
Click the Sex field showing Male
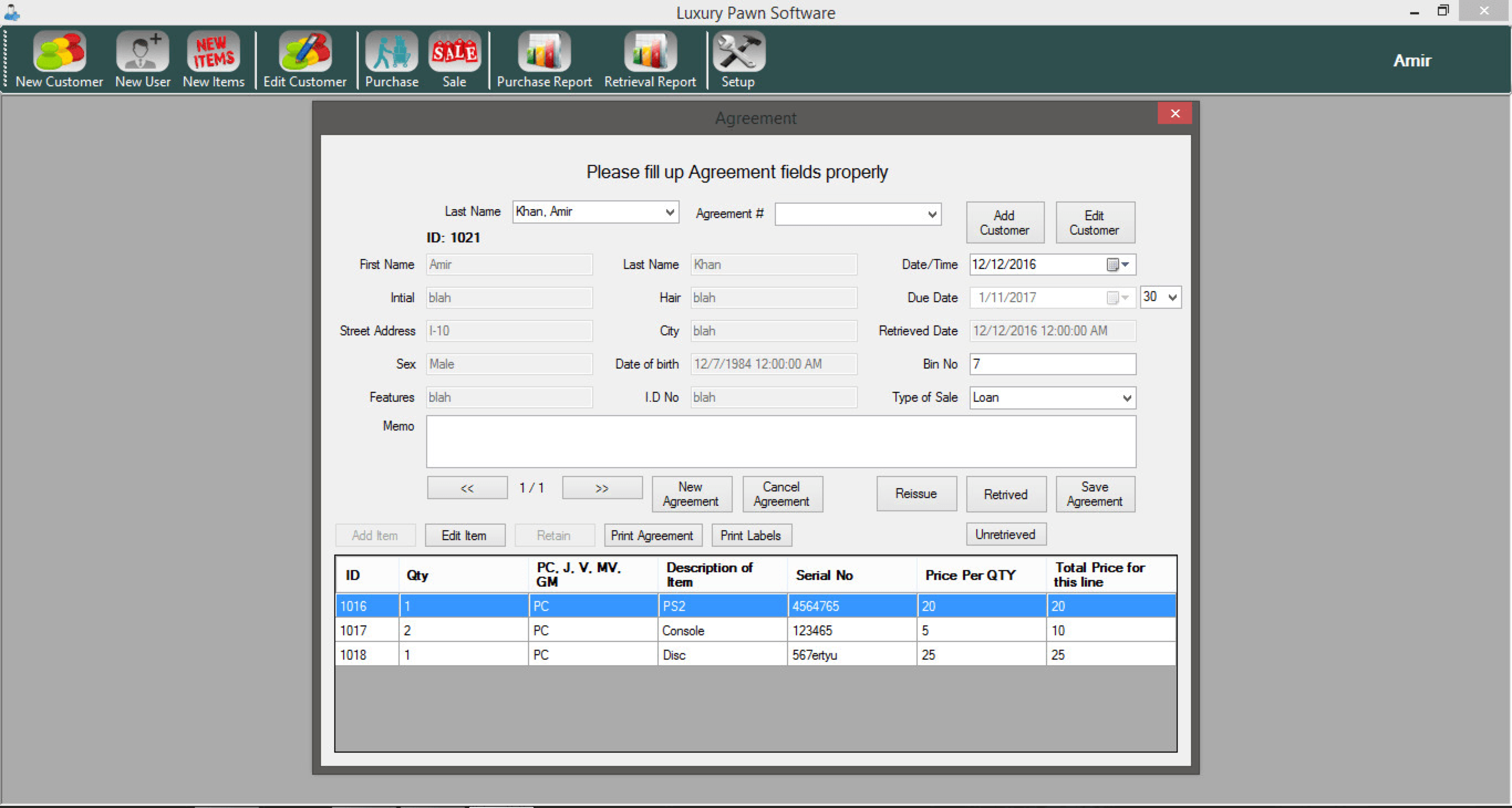[510, 364]
